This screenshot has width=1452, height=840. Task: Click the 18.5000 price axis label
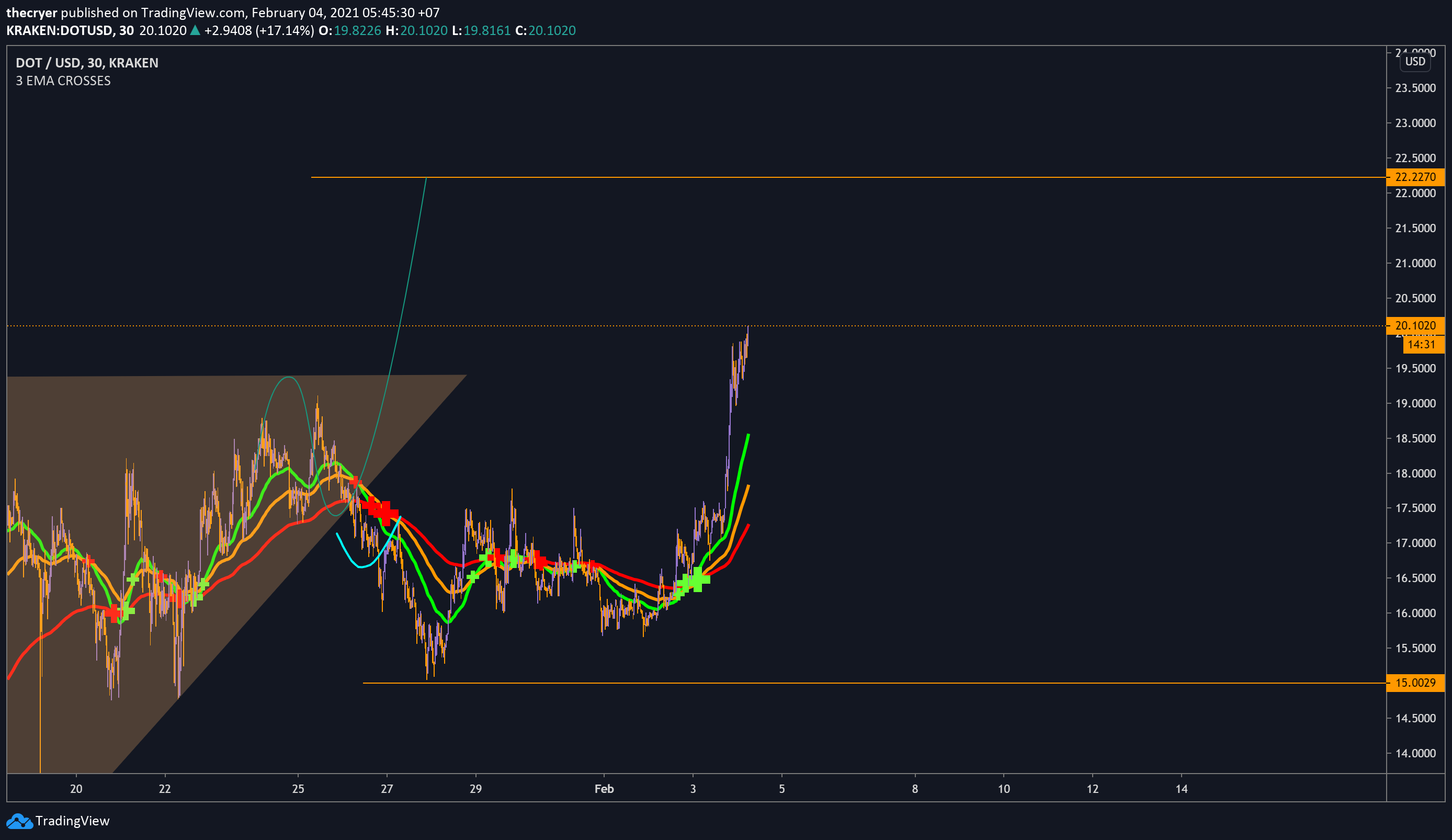point(1415,438)
